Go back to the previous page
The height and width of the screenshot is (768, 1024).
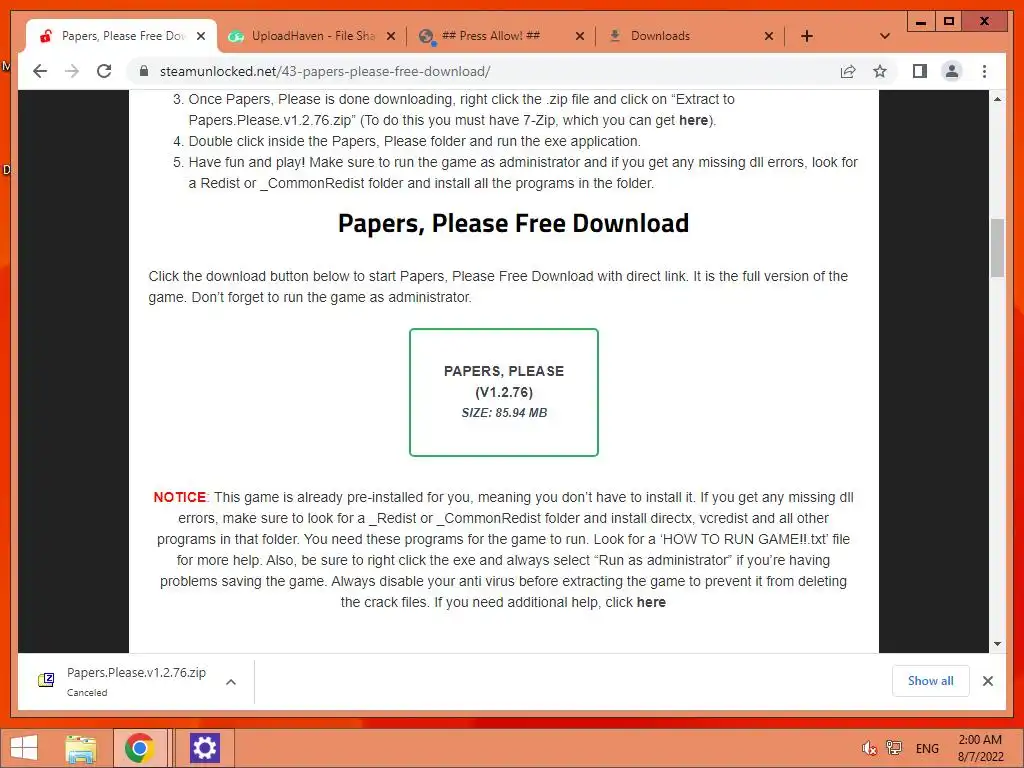(40, 71)
